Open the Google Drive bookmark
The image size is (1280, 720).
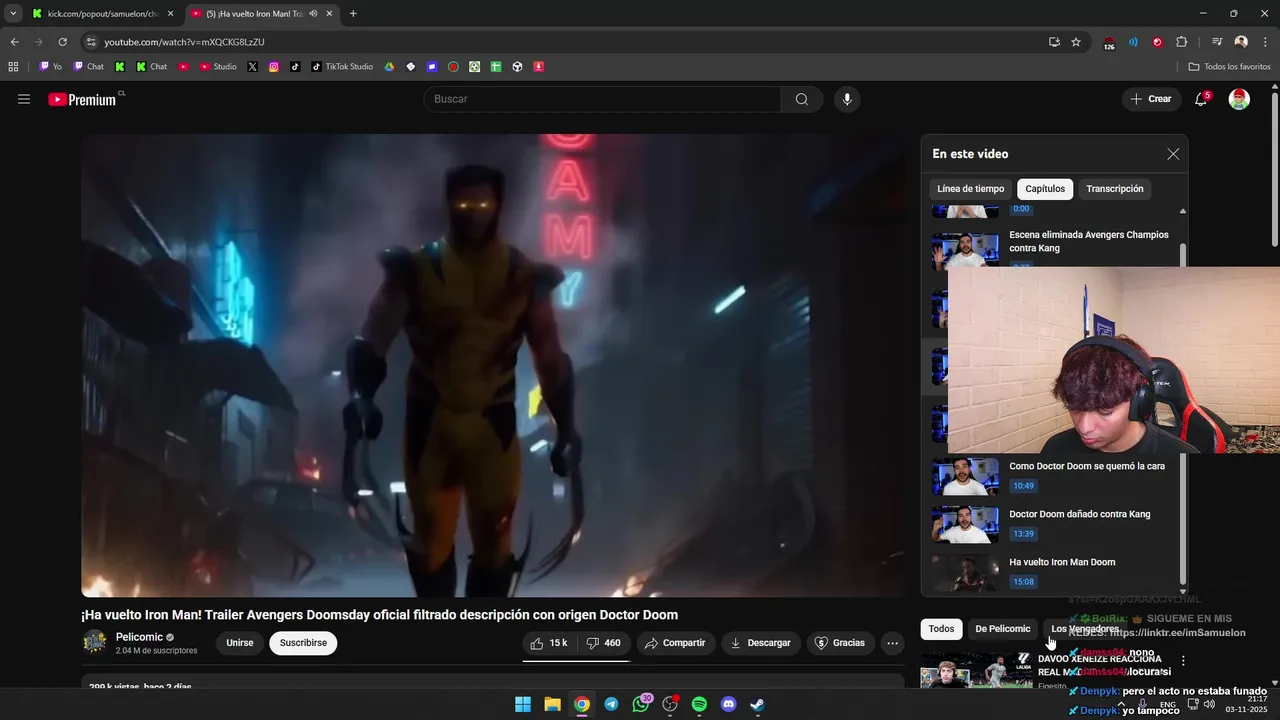click(390, 67)
